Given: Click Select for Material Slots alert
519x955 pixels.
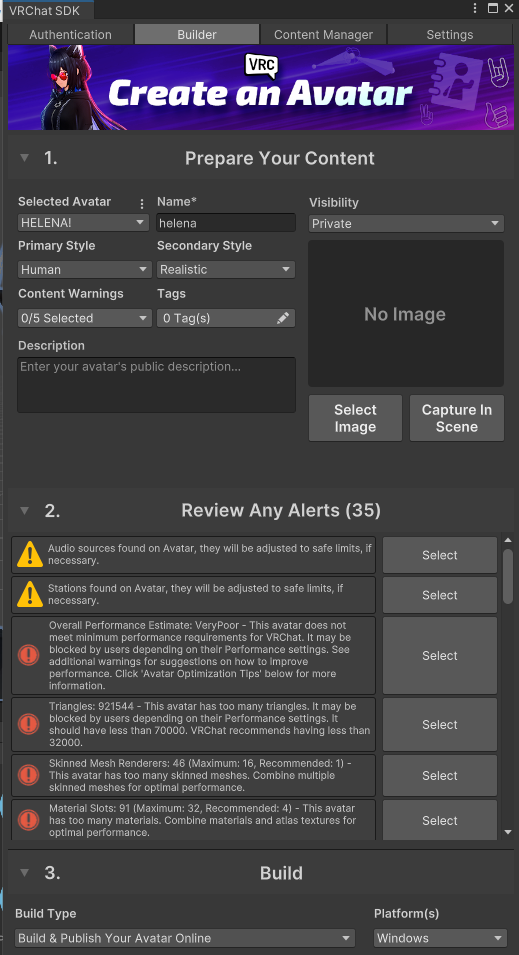Looking at the screenshot, I should pyautogui.click(x=440, y=820).
